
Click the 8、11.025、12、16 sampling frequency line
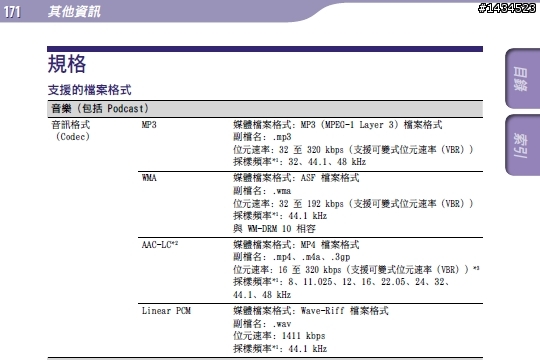[341, 288]
